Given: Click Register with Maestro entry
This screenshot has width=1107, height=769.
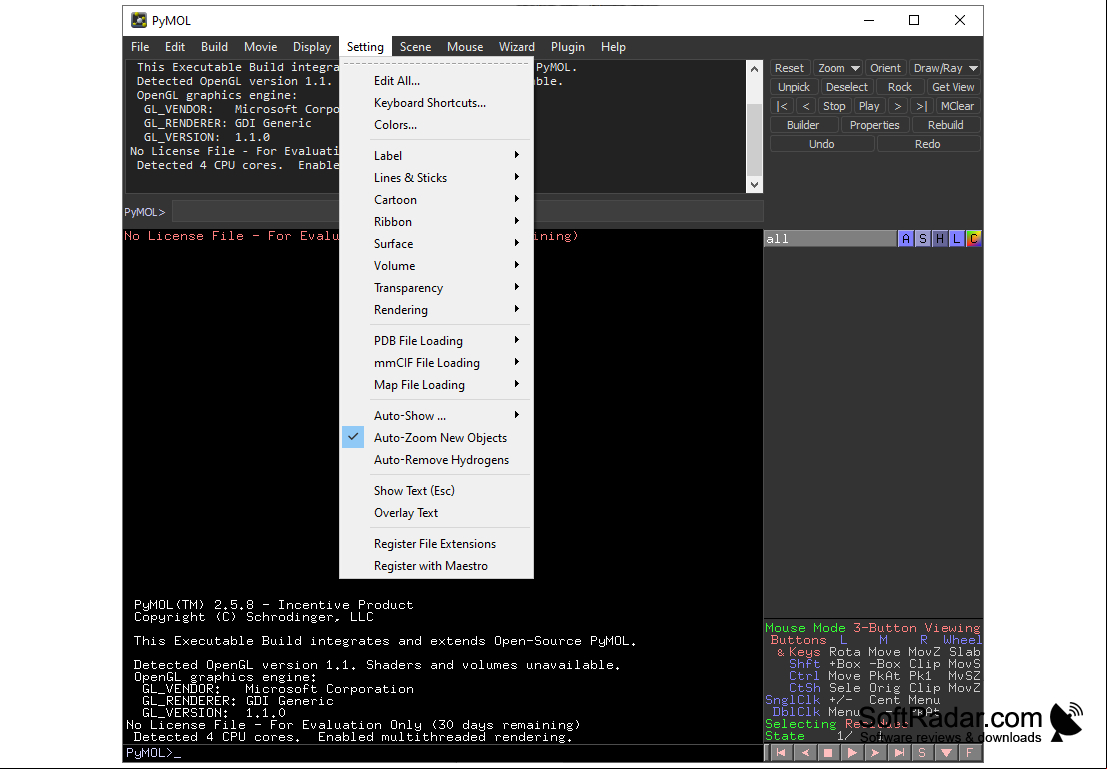Looking at the screenshot, I should click(436, 566).
